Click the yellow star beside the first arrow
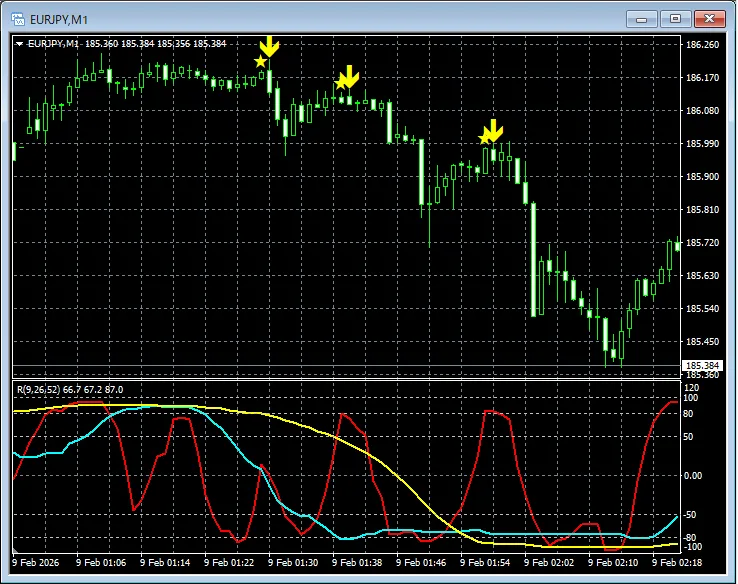 click(261, 62)
